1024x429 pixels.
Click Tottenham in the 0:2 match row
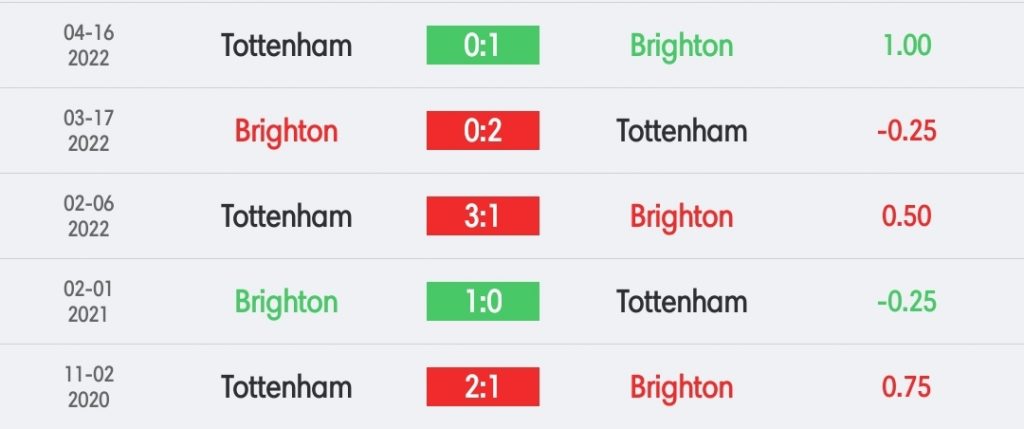pos(681,131)
